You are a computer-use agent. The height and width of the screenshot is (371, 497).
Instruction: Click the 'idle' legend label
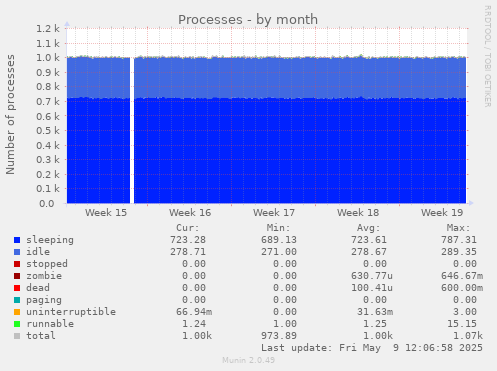click(38, 252)
